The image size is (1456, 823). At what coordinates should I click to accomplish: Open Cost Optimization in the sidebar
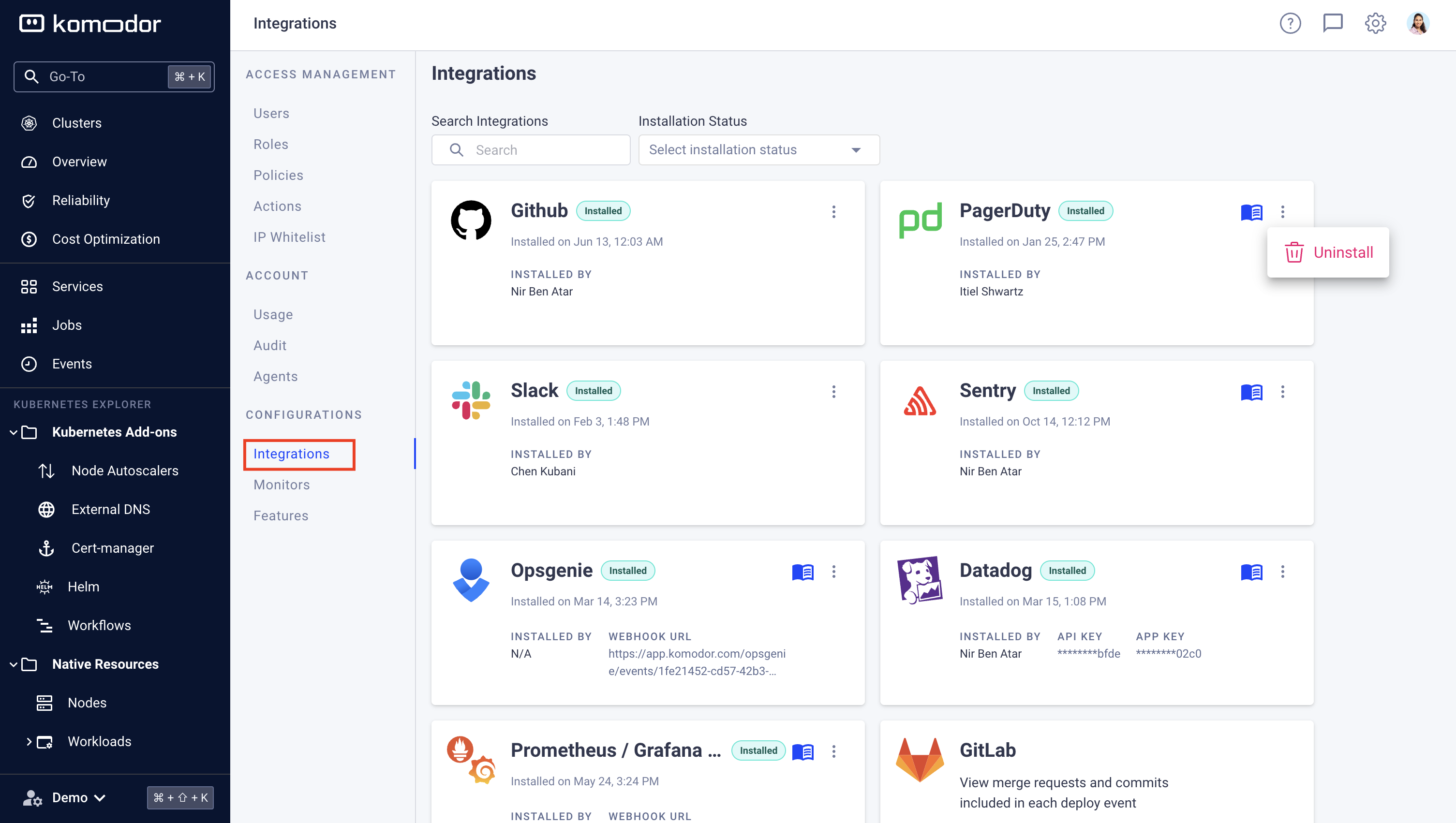pyautogui.click(x=106, y=239)
